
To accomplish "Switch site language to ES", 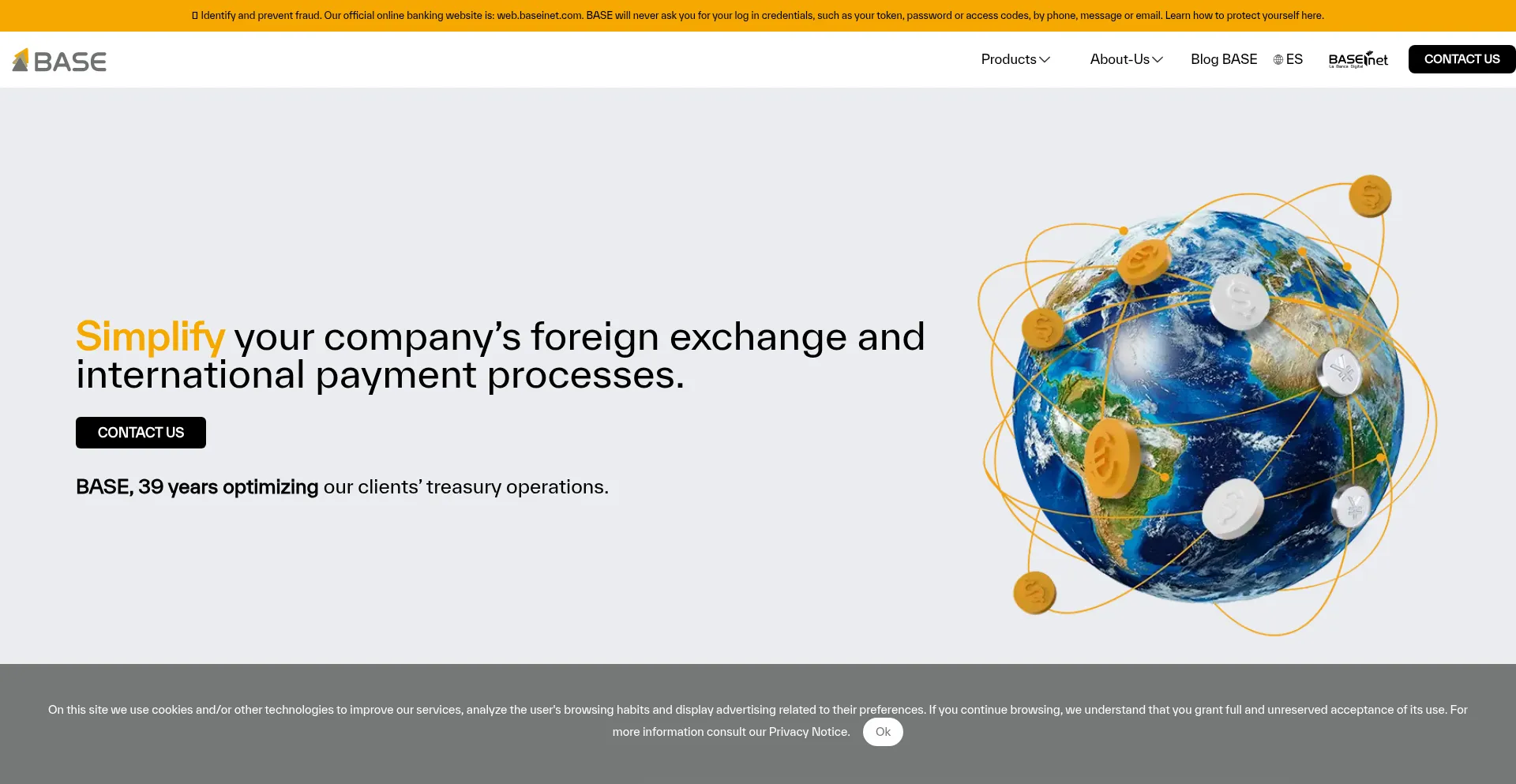I will pyautogui.click(x=1294, y=59).
